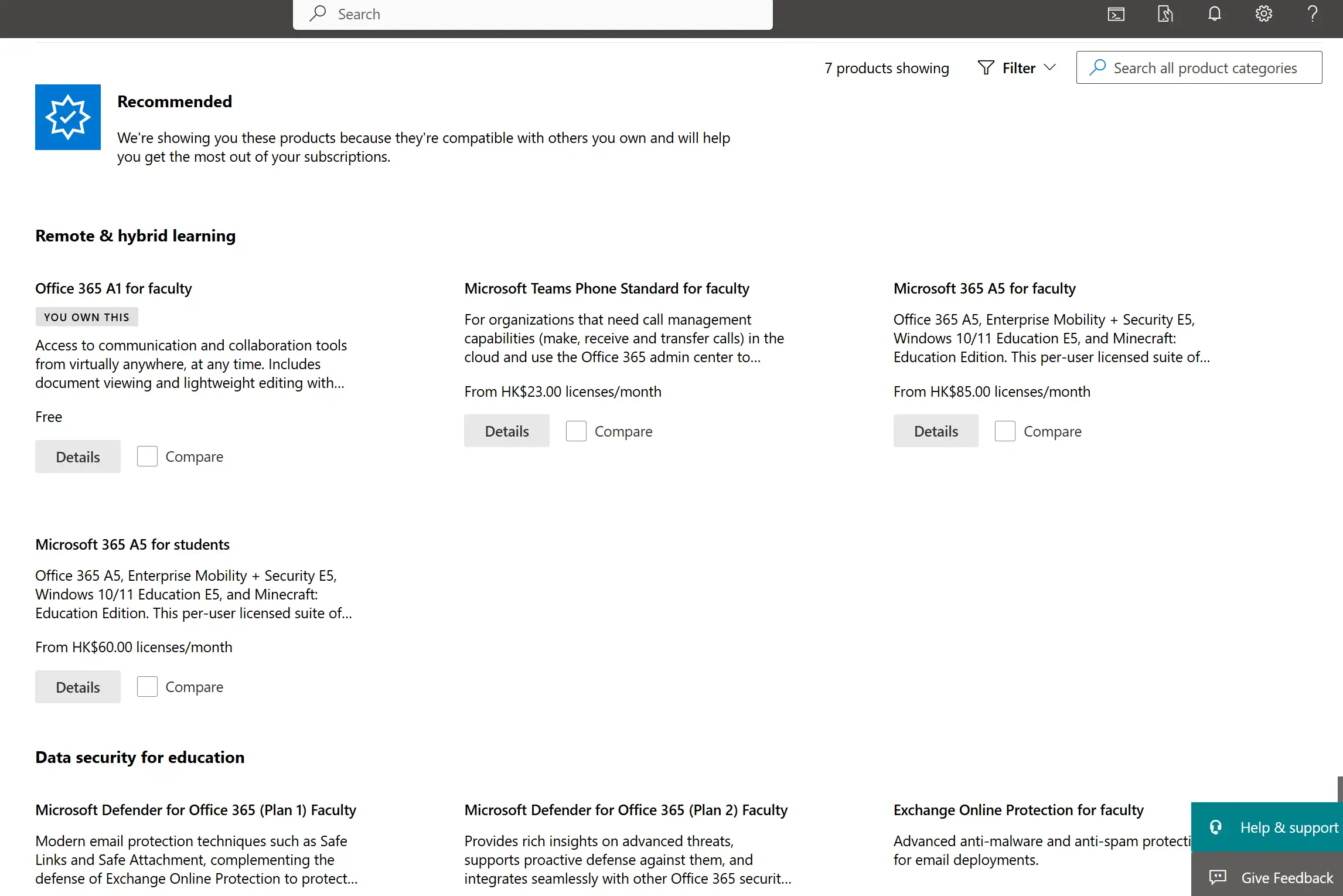This screenshot has width=1343, height=896.
Task: Open the notifications bell
Action: point(1215,14)
